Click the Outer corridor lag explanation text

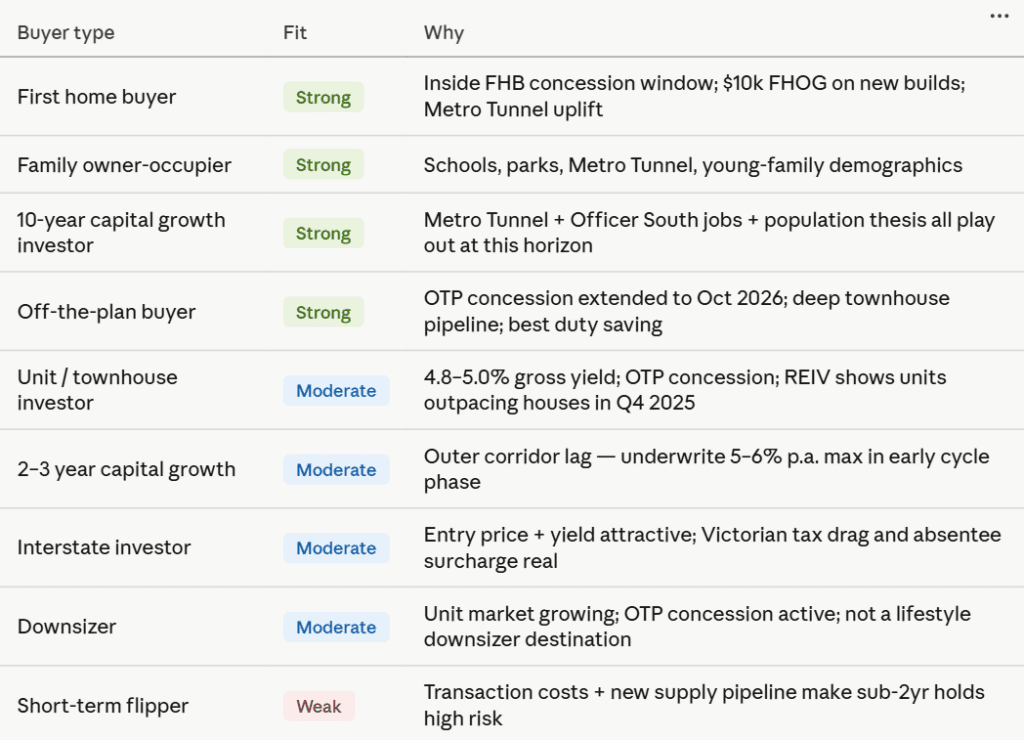click(706, 469)
